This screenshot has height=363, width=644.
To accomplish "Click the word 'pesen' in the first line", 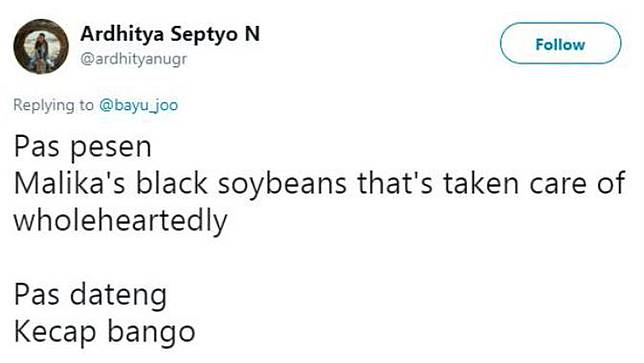I will click(x=111, y=149).
